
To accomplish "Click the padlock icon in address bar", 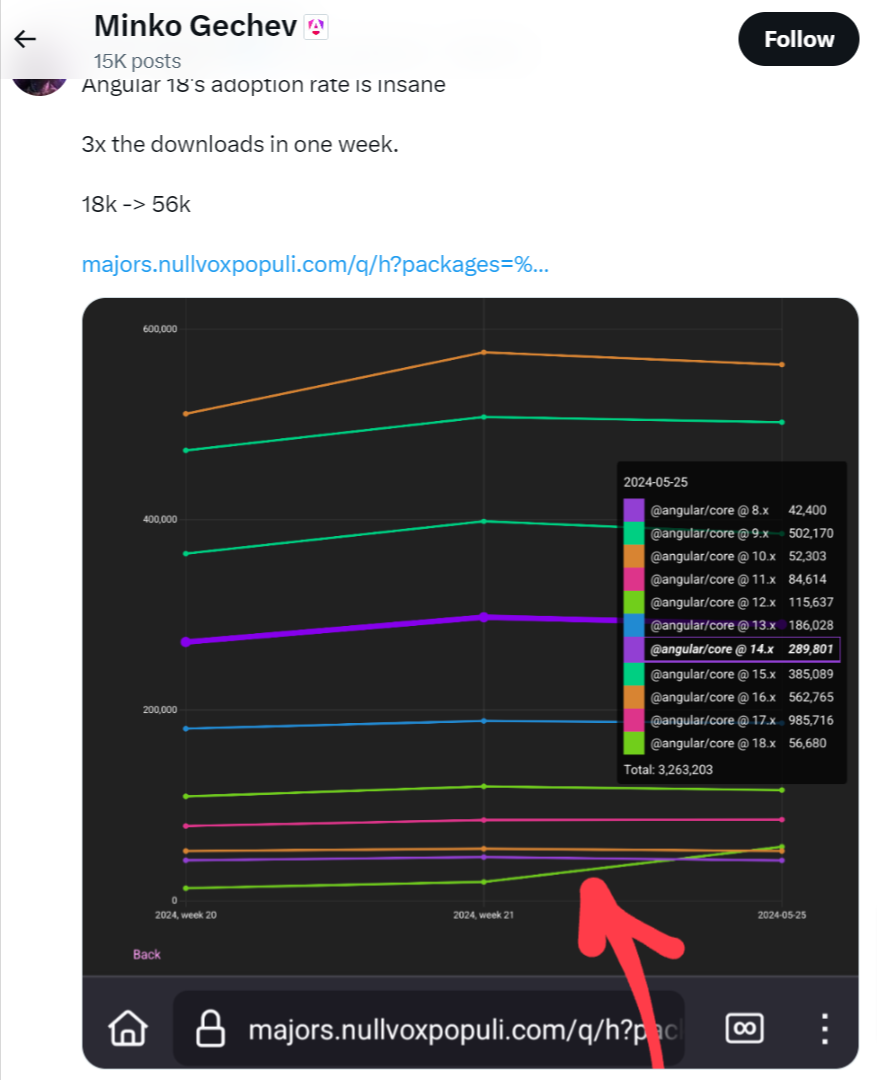I will click(210, 1027).
